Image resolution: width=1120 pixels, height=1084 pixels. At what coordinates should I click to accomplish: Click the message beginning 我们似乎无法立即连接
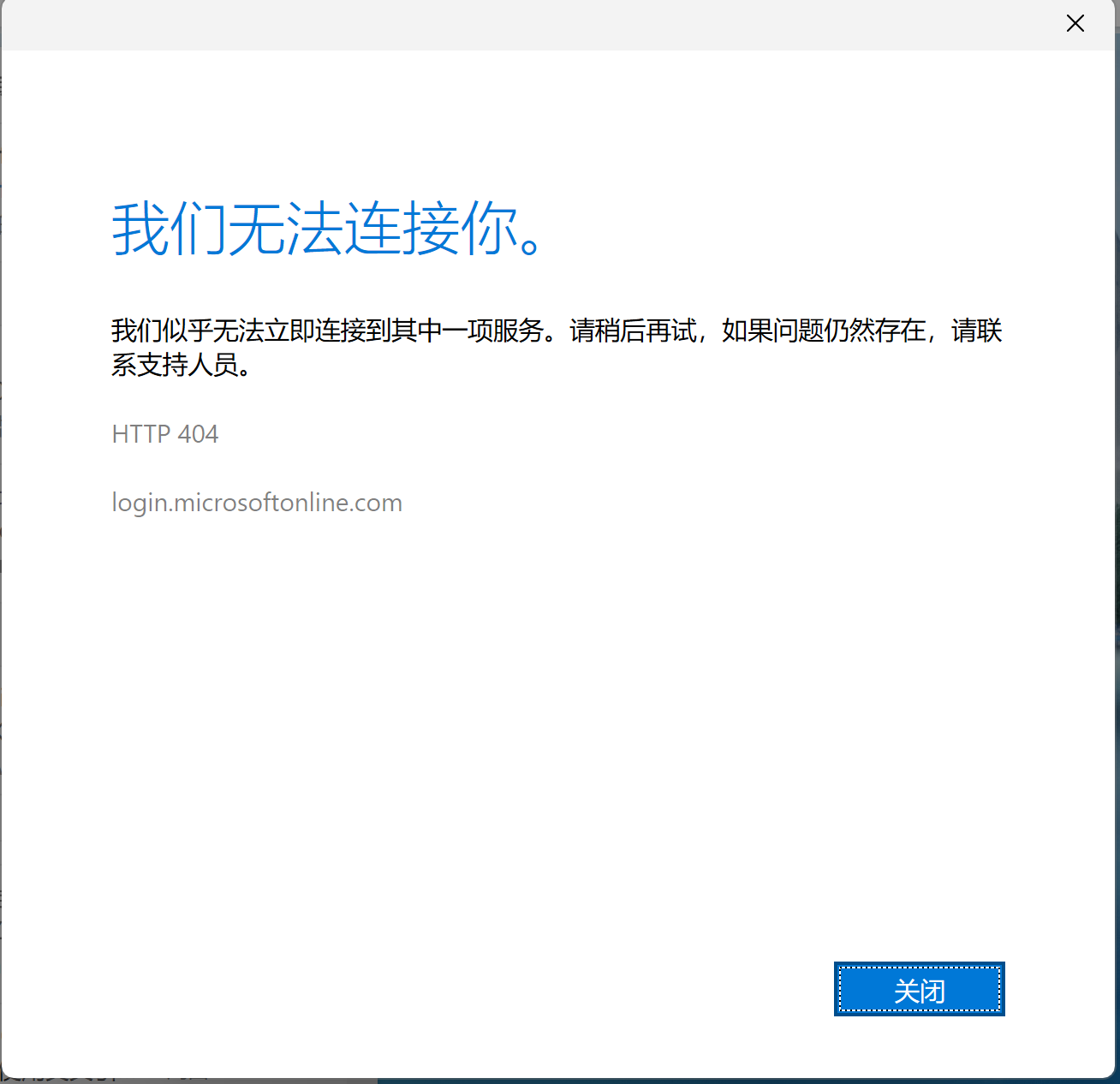[557, 347]
